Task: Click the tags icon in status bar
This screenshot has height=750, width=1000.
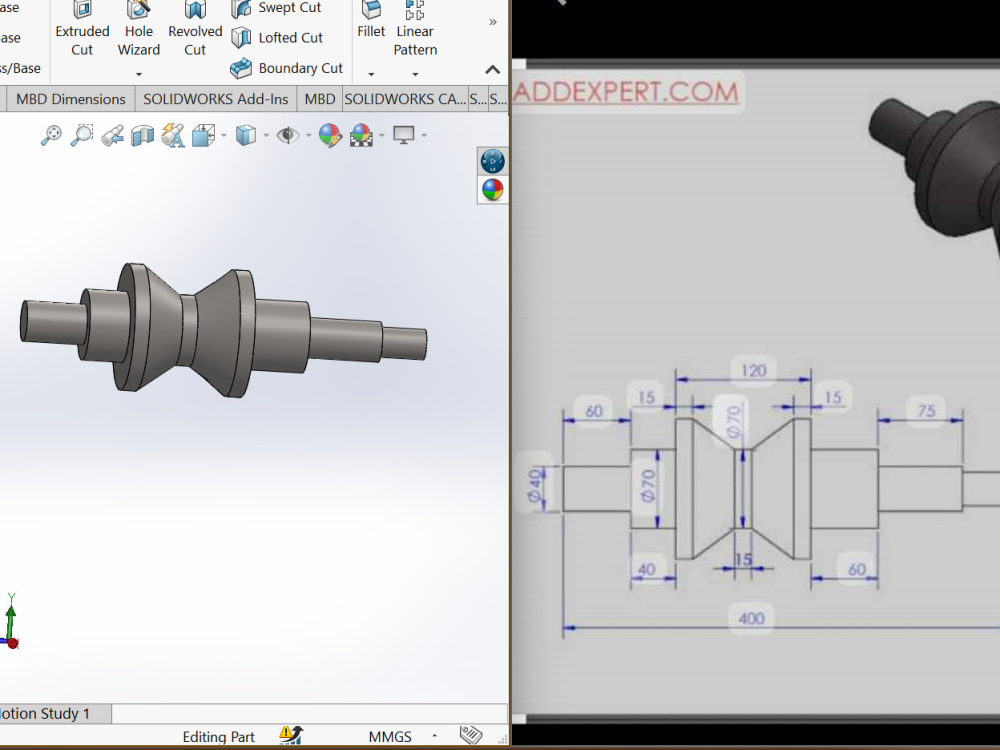Action: (471, 735)
